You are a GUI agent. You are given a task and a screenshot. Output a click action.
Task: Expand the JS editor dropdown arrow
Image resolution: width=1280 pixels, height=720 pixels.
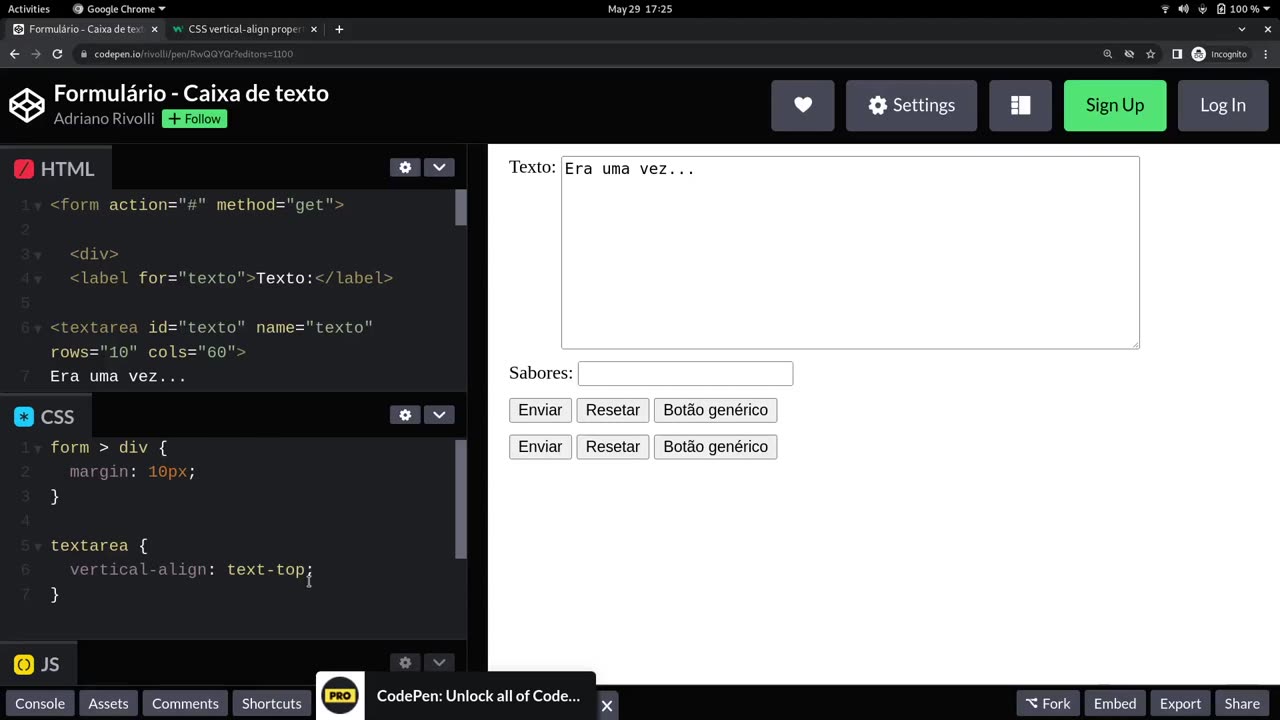point(439,662)
